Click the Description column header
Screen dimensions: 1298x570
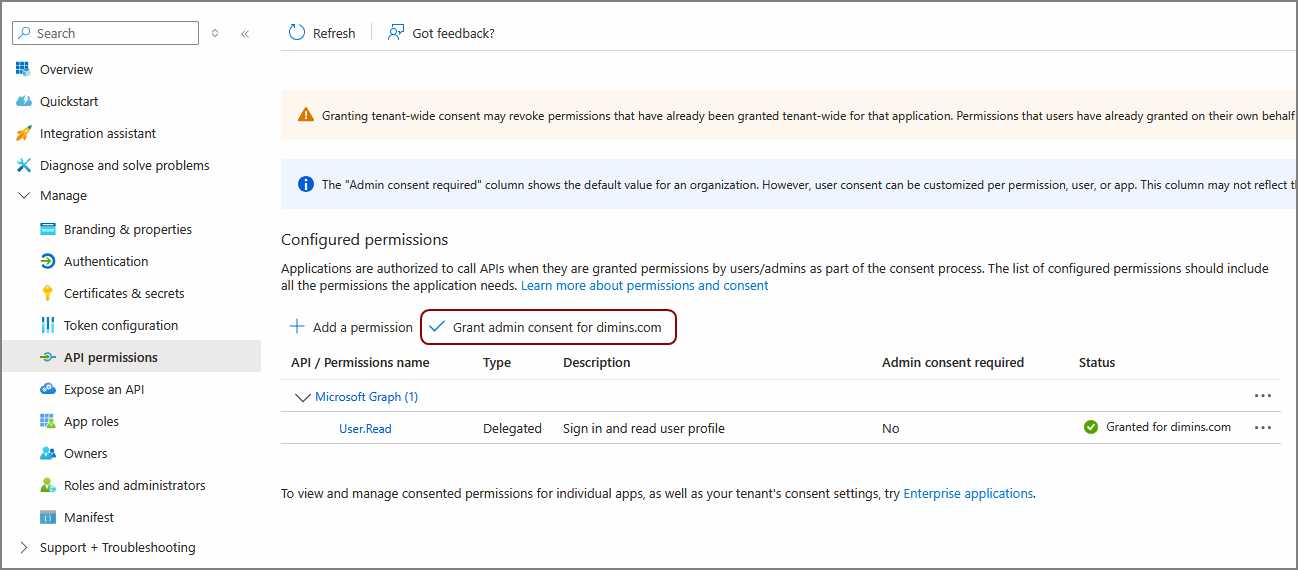[597, 362]
